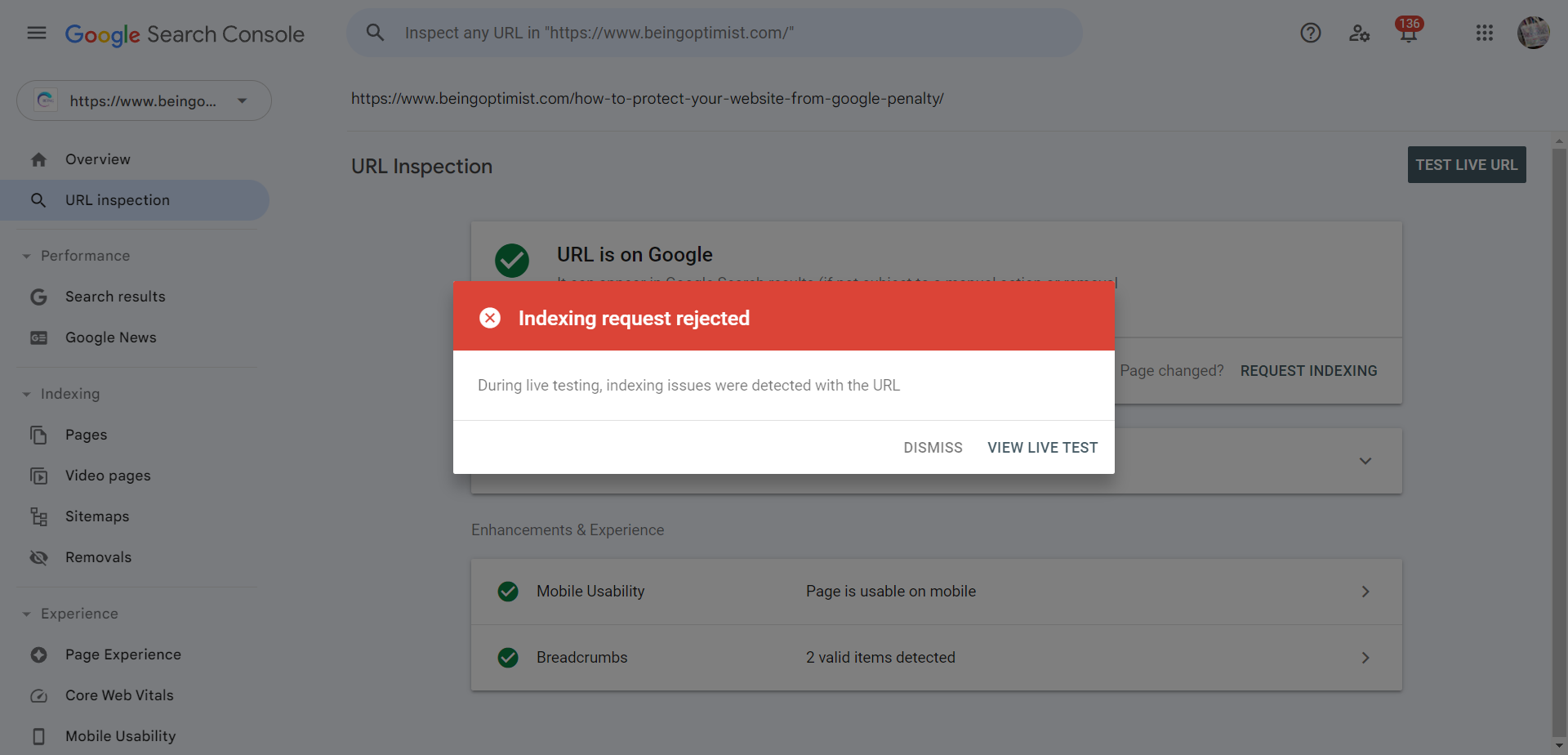Click 'URL is on Google' heading
This screenshot has width=1568, height=755.
pyautogui.click(x=635, y=255)
